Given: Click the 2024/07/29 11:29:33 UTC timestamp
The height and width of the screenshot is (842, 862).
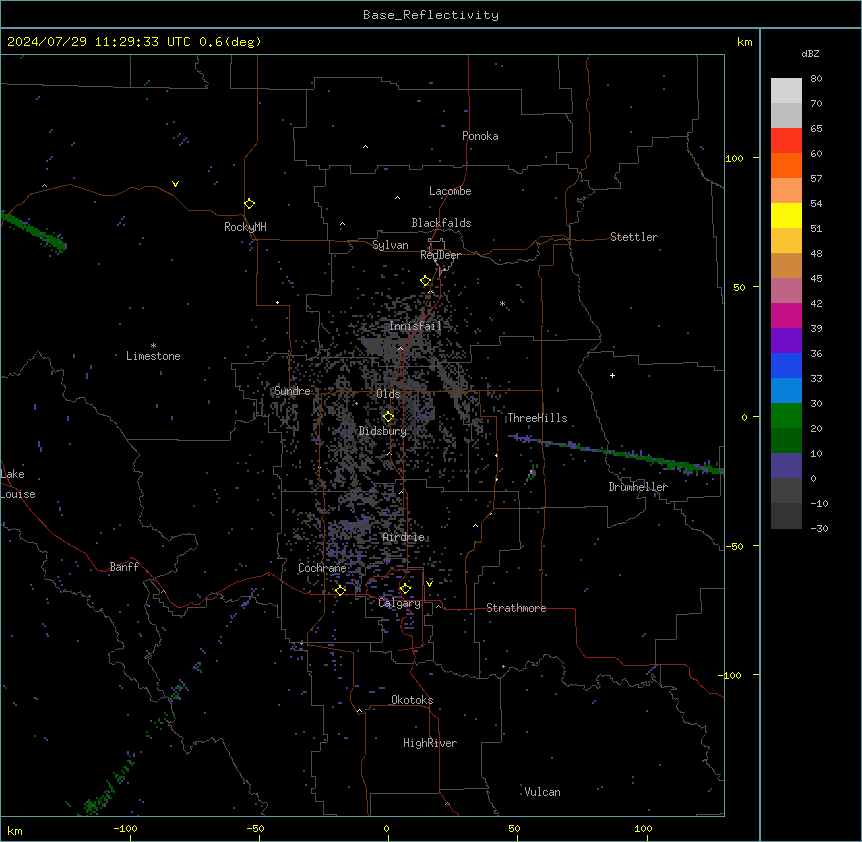Looking at the screenshot, I should click(98, 42).
